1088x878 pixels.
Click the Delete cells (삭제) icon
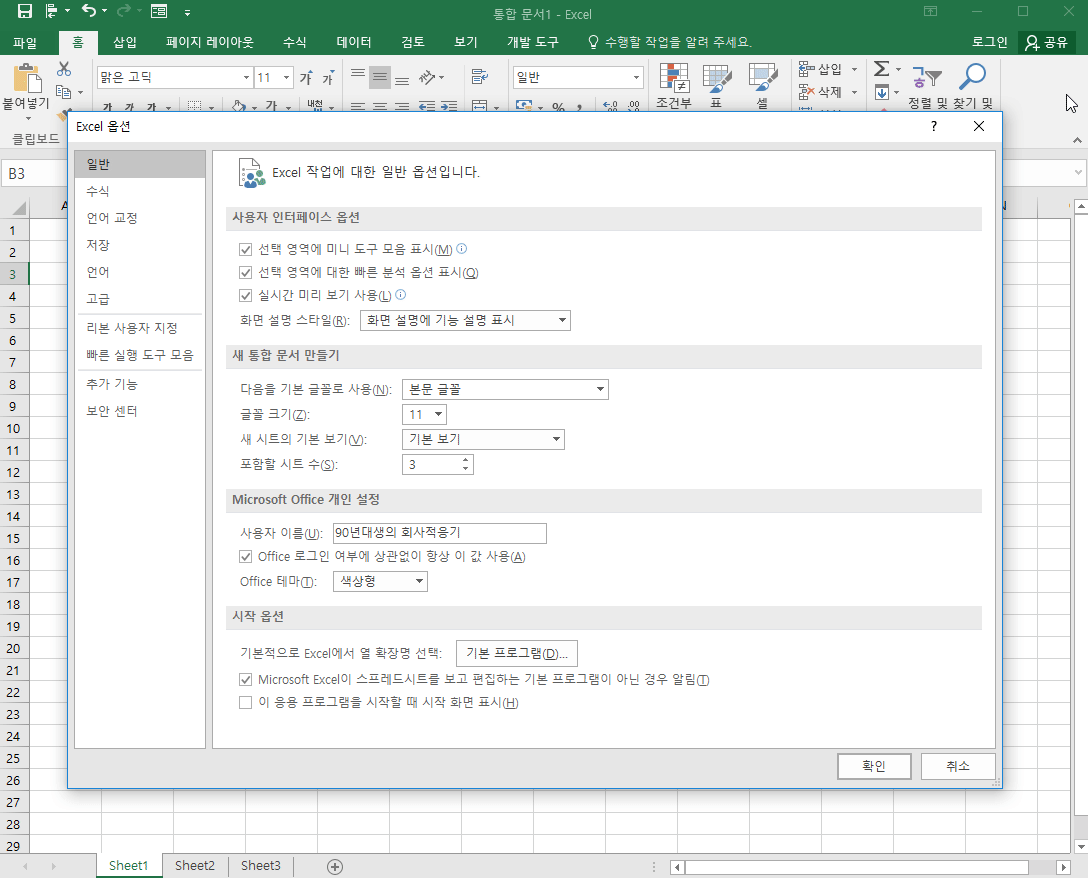coord(806,92)
